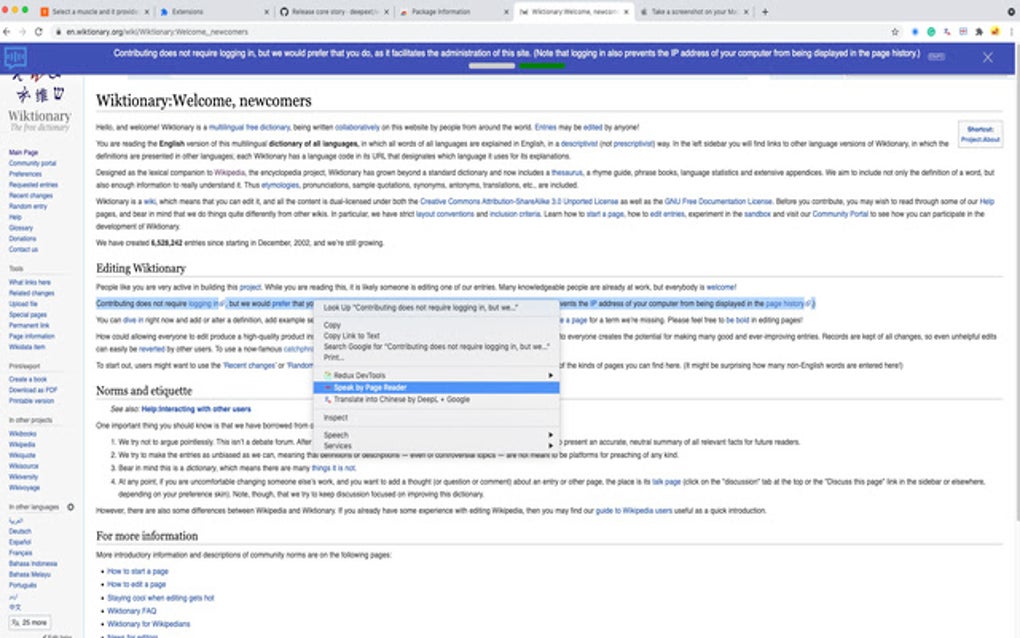1020x638 pixels.
Task: Switch to 'Select a muscle' tab
Action: click(94, 12)
